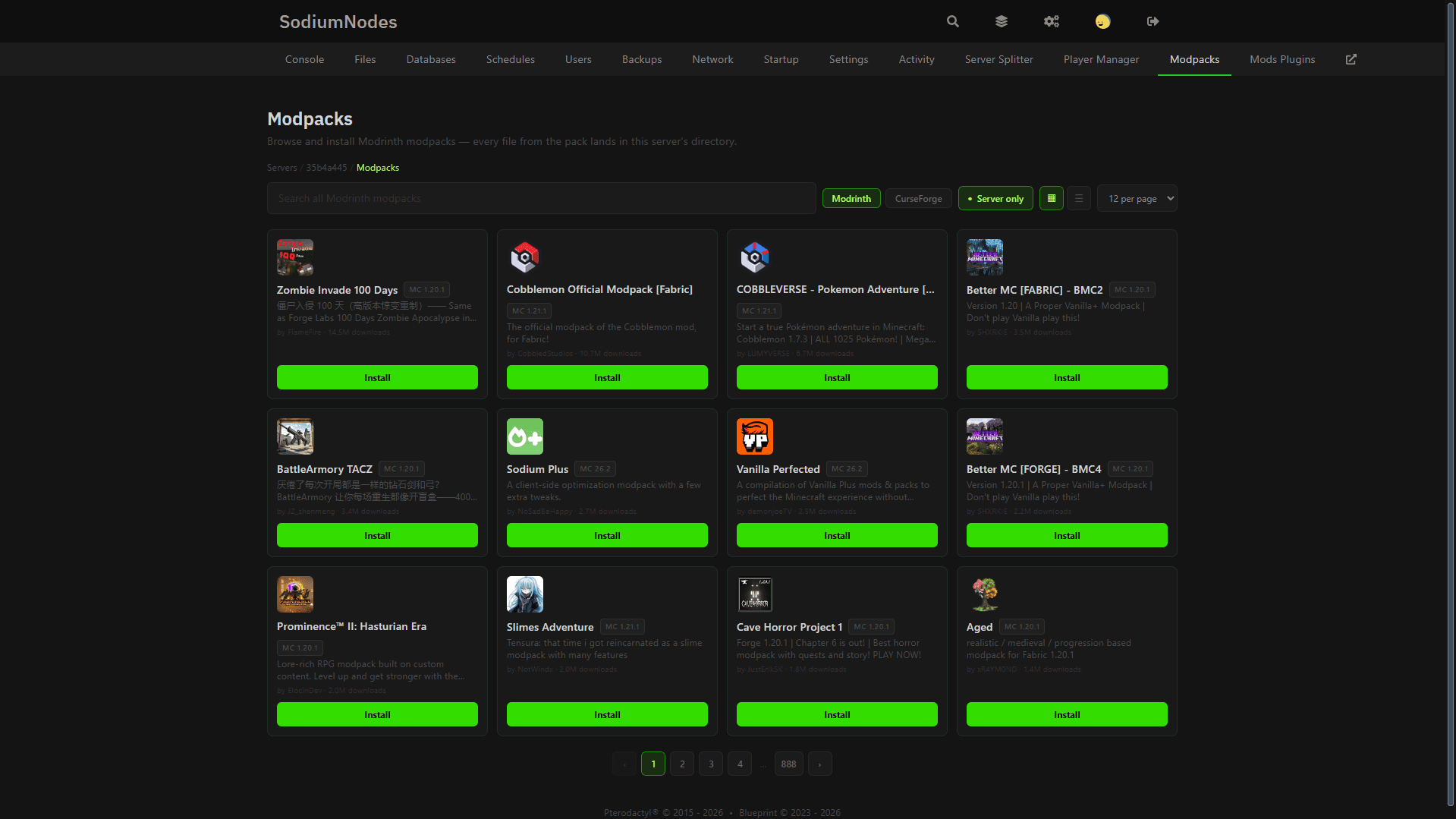Install Prominence II Hasturian Era

click(377, 714)
